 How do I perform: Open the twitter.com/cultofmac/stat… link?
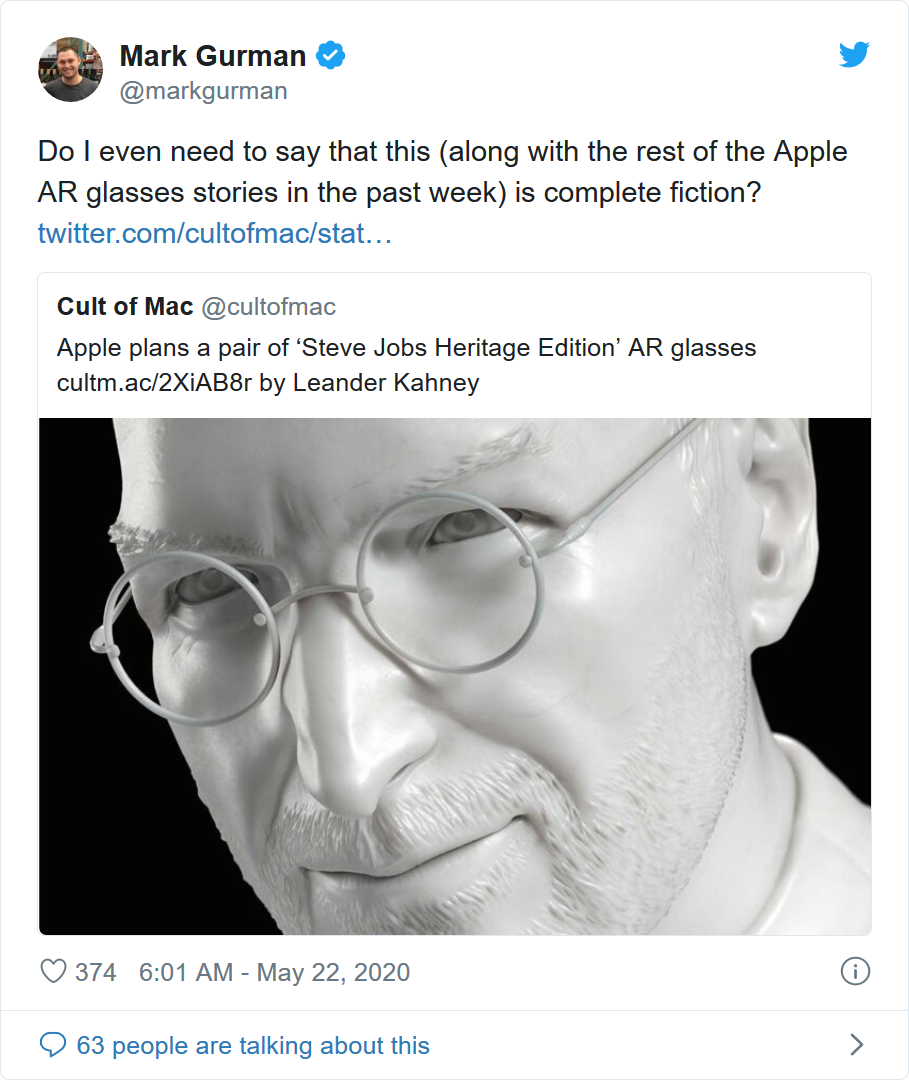pyautogui.click(x=215, y=233)
